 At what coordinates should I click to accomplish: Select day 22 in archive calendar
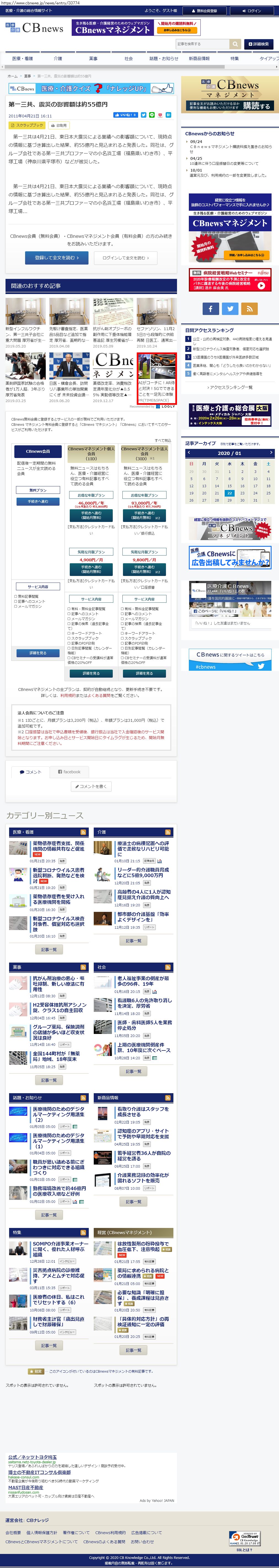coord(229,493)
